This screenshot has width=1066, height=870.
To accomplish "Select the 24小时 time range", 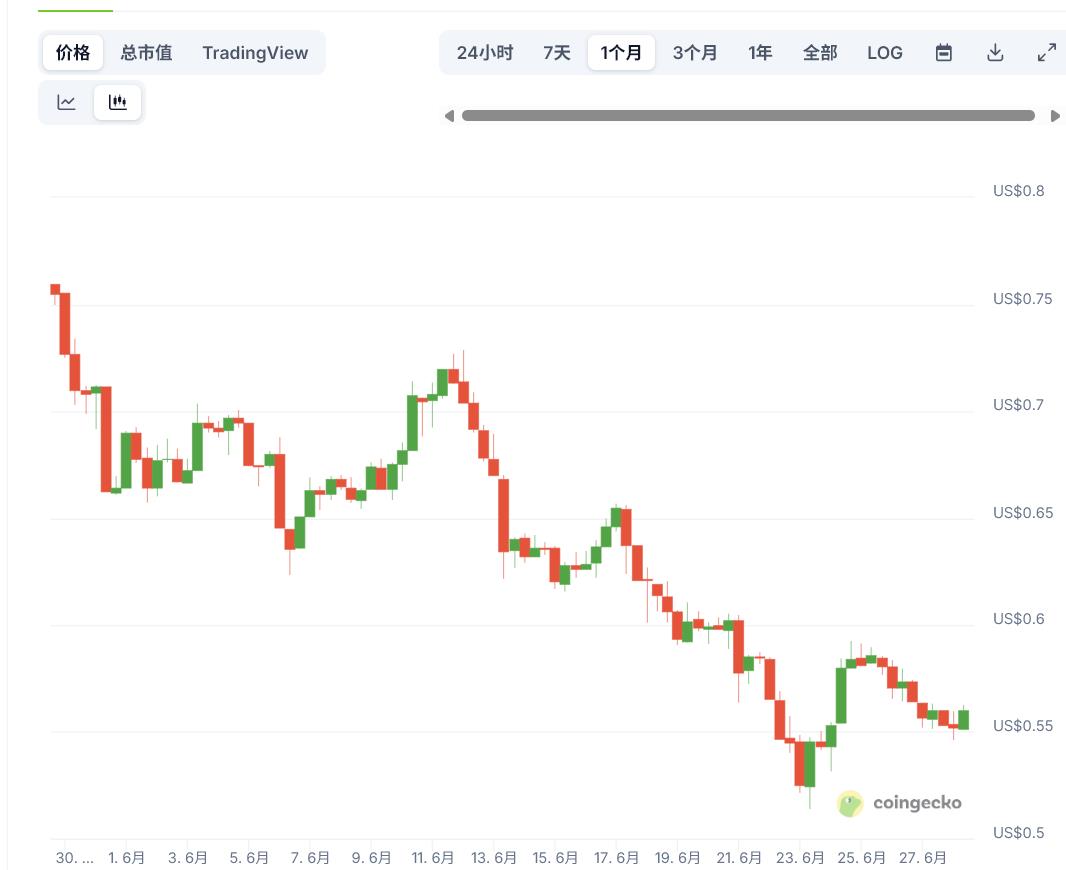I will pos(485,53).
